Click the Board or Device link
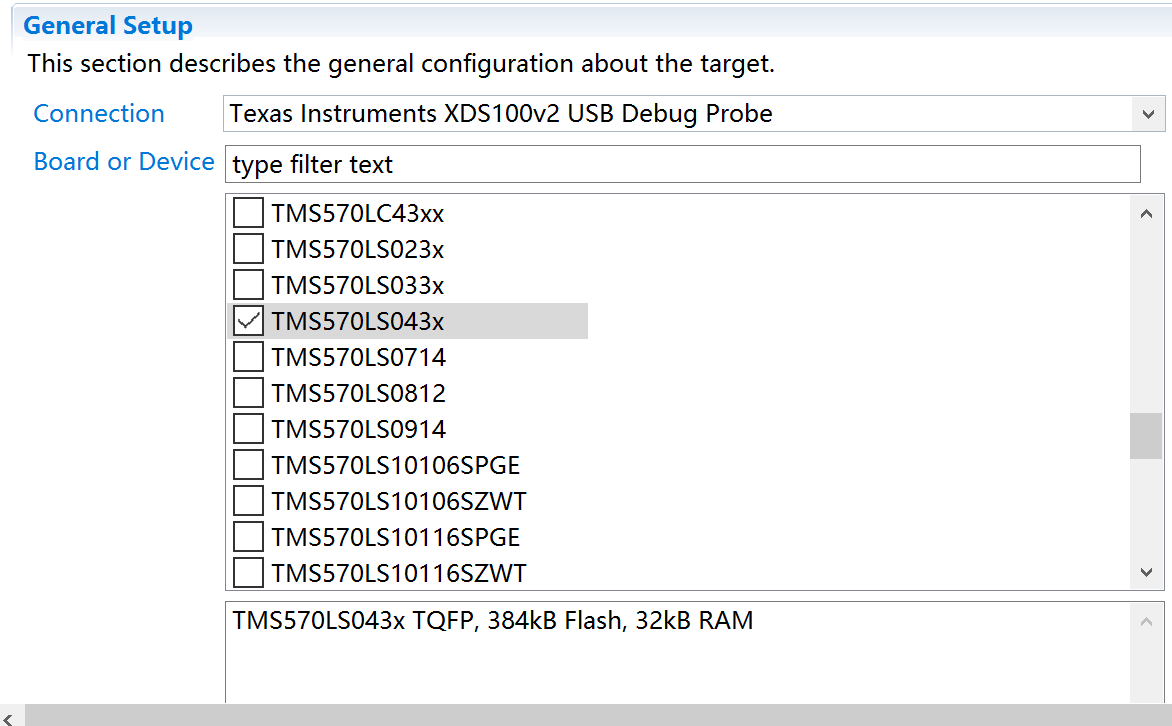1172x726 pixels. 124,162
